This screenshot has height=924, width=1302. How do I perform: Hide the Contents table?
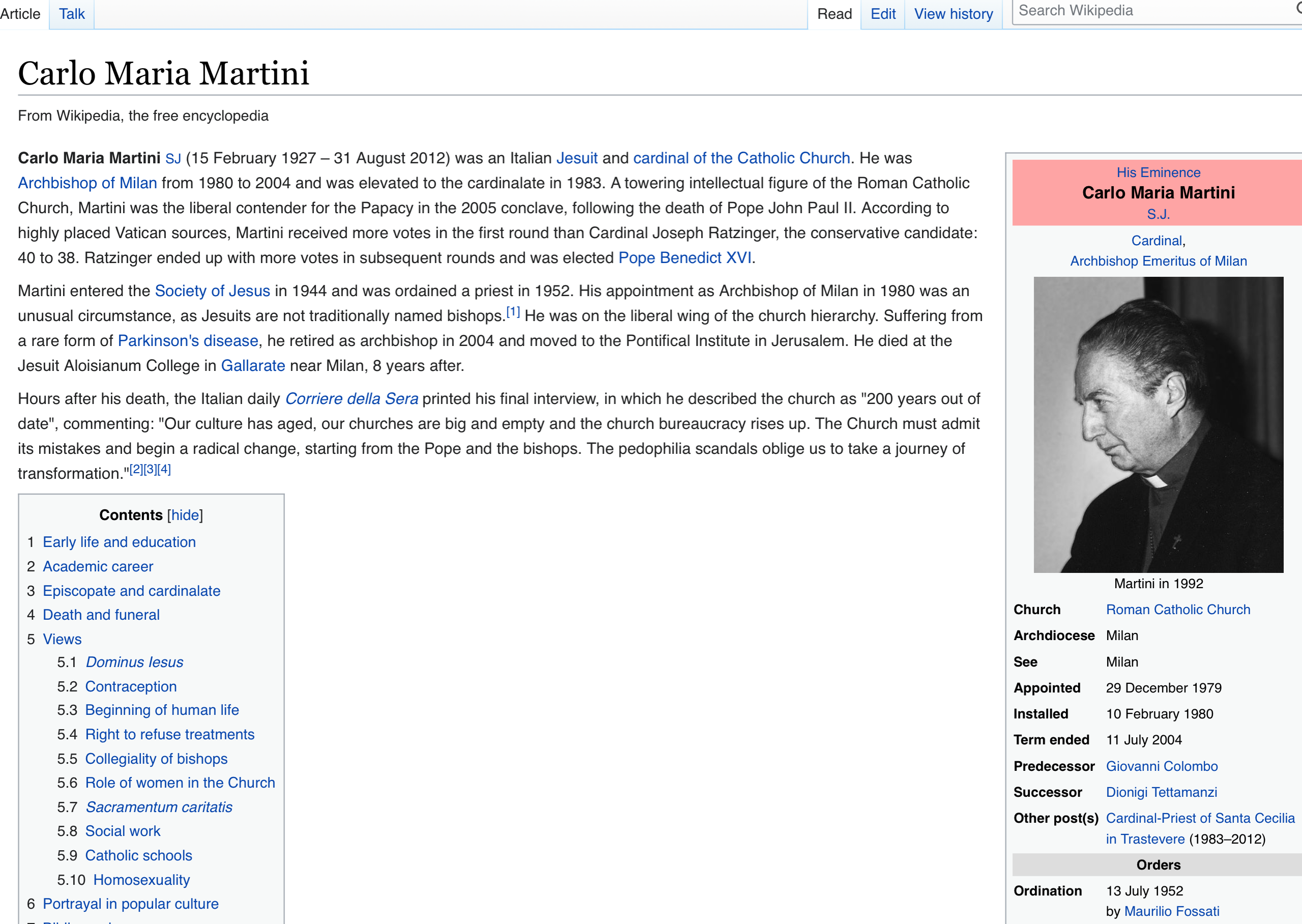[x=185, y=515]
